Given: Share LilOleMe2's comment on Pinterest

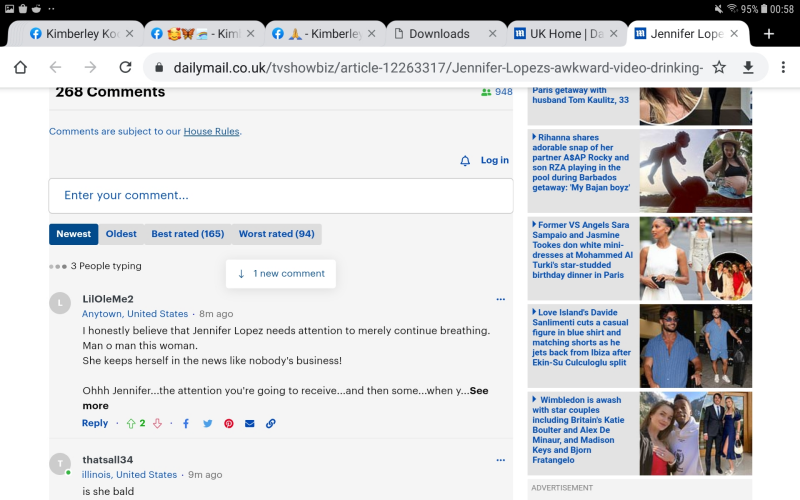Looking at the screenshot, I should point(229,423).
